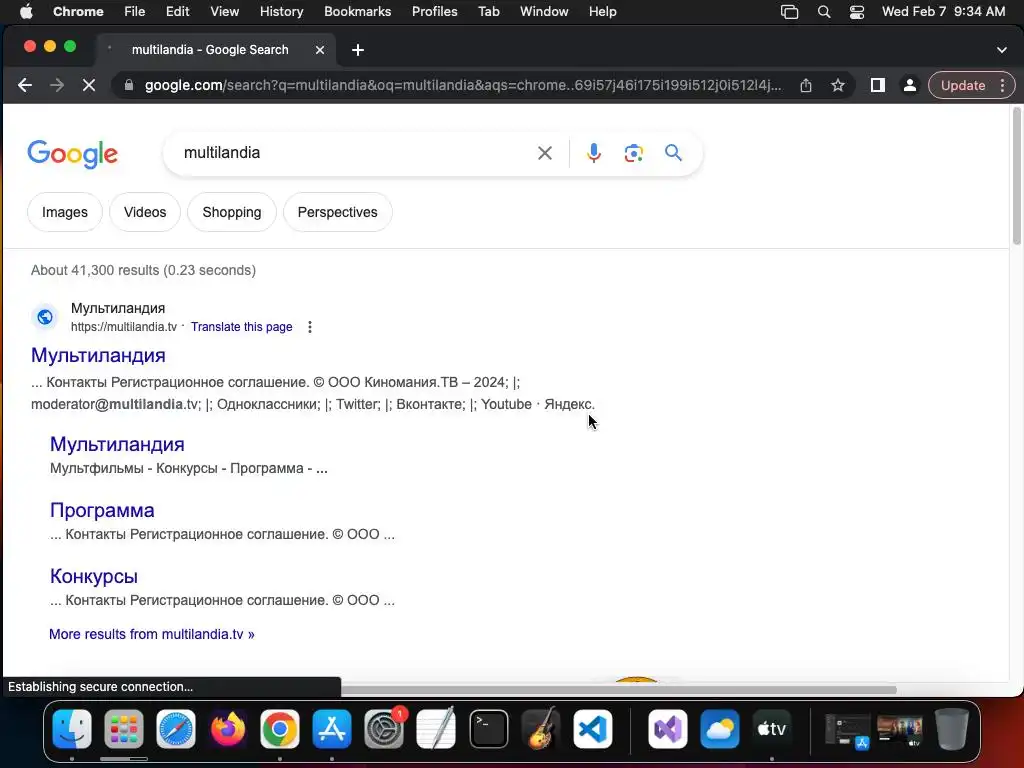Image resolution: width=1024 pixels, height=768 pixels.
Task: Open System Settings from the Dock
Action: pyautogui.click(x=384, y=729)
